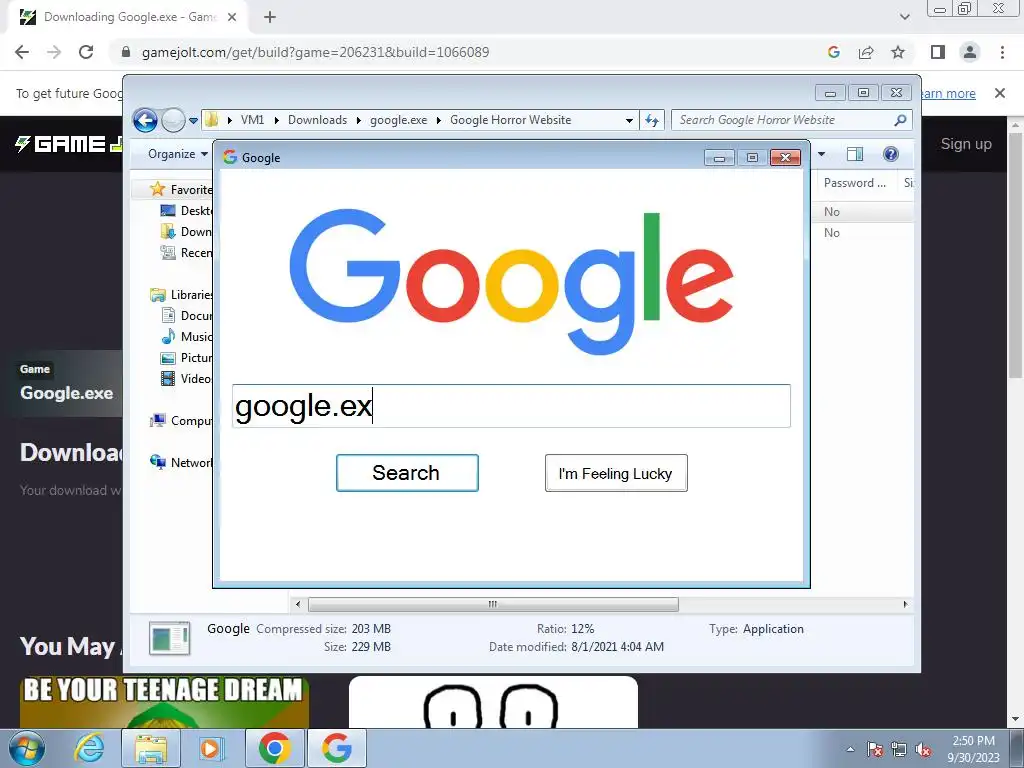Open a new Chrome tab
The image size is (1024, 768).
click(270, 17)
